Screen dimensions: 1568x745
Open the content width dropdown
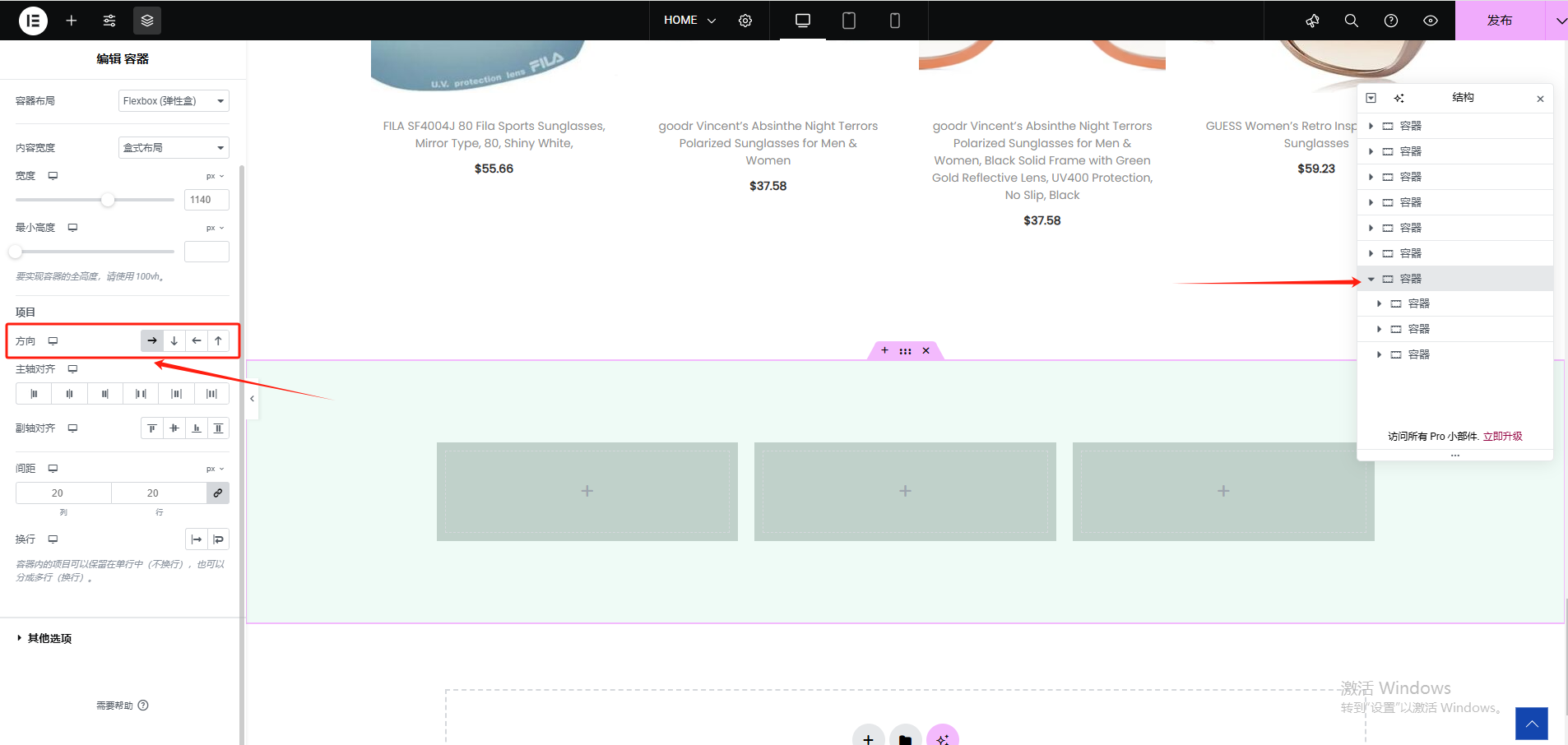174,148
